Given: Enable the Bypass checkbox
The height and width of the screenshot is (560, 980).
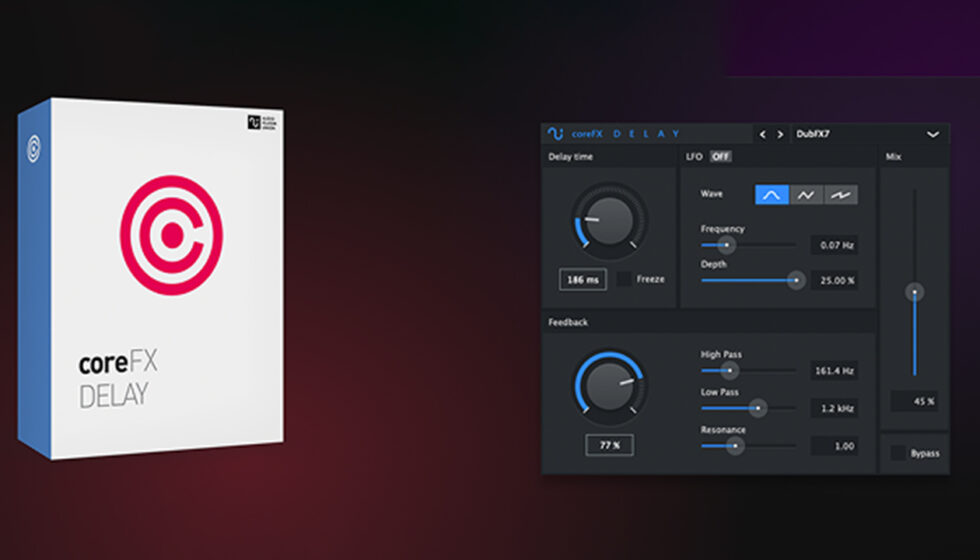Looking at the screenshot, I should [x=898, y=453].
